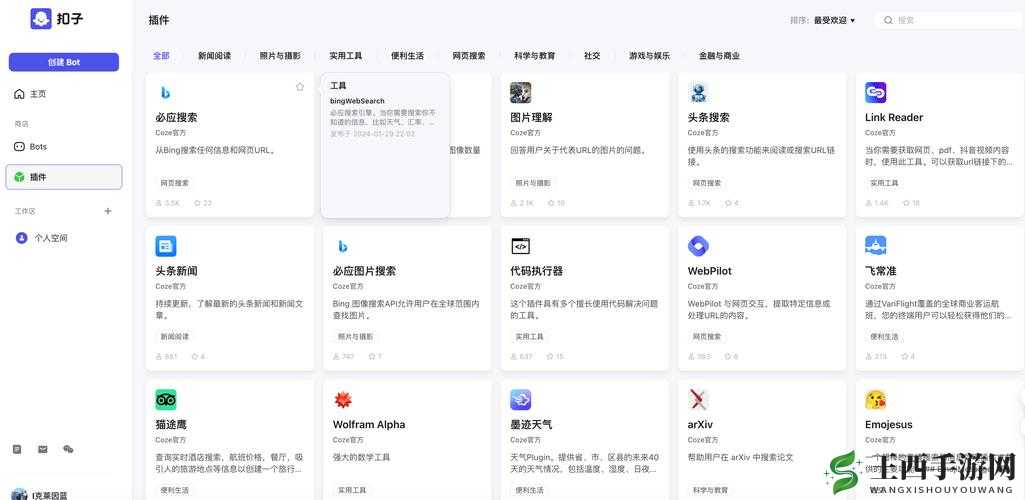Click 实用工具 tag on 代码执行器 card
This screenshot has height=500, width=1025.
pyautogui.click(x=529, y=337)
